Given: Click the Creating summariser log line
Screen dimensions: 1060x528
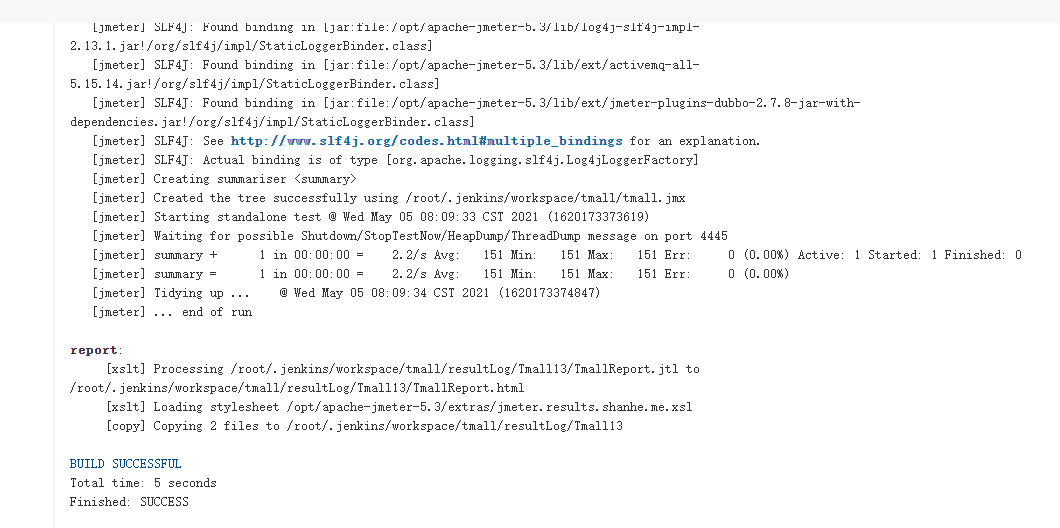Looking at the screenshot, I should coord(224,179).
